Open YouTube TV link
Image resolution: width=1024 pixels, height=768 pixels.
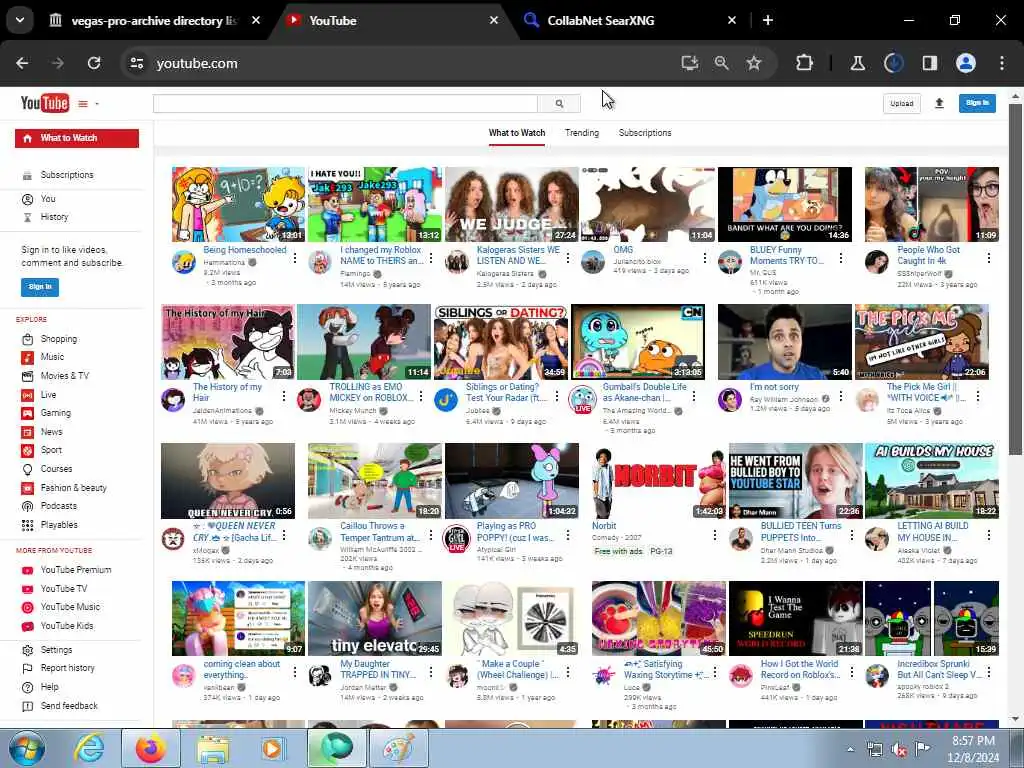pyautogui.click(x=63, y=589)
